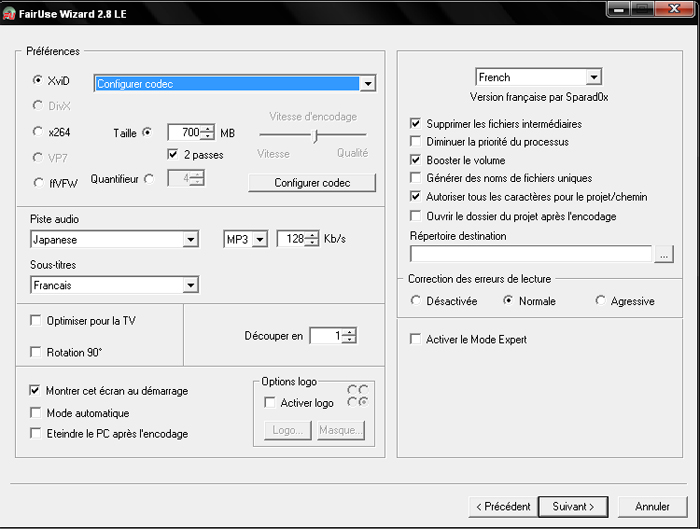Screen dimensions: 700x529
Task: Click the 700 MB size field
Action: click(184, 132)
